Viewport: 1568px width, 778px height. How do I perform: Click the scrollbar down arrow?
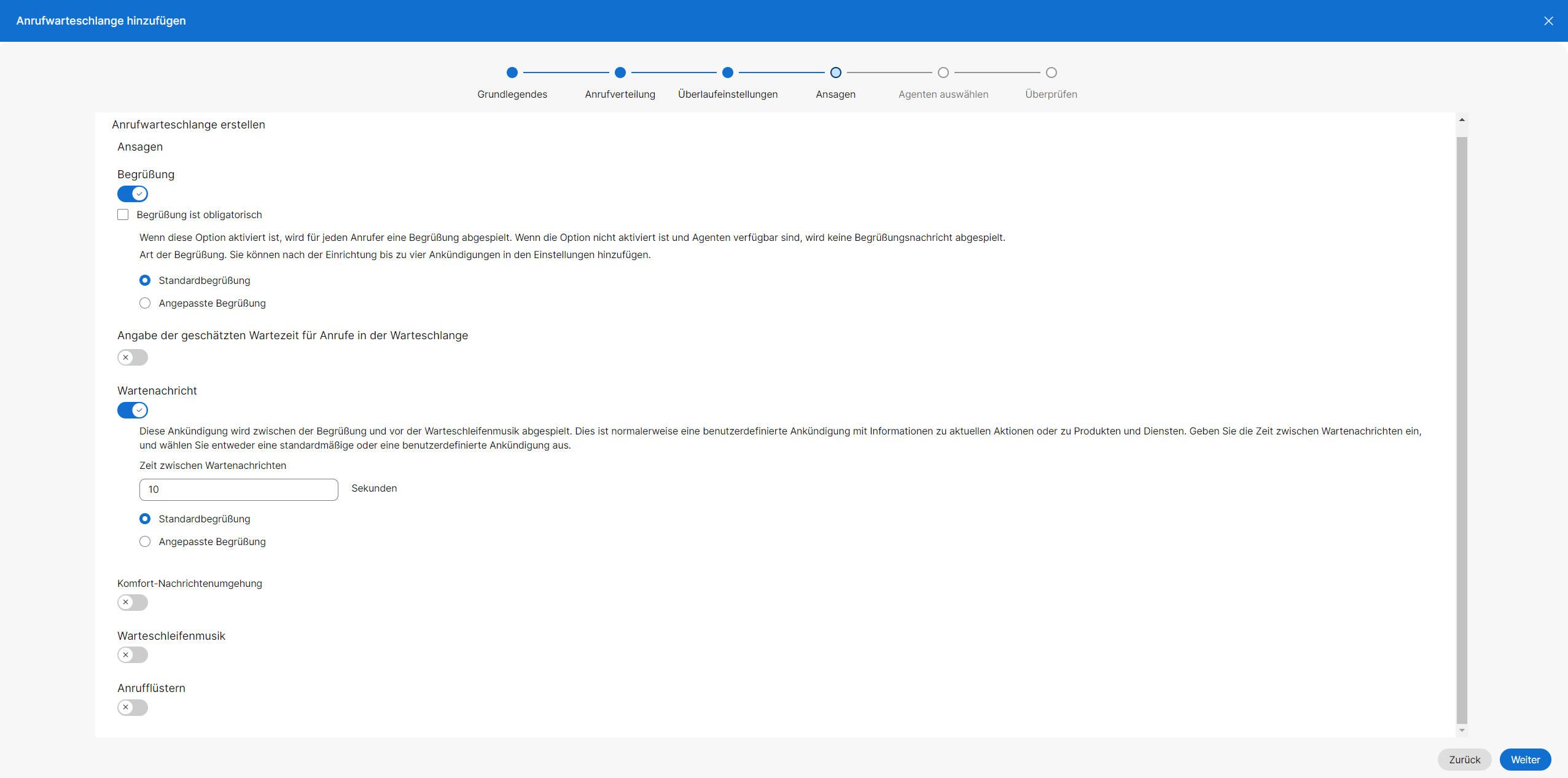(x=1462, y=731)
